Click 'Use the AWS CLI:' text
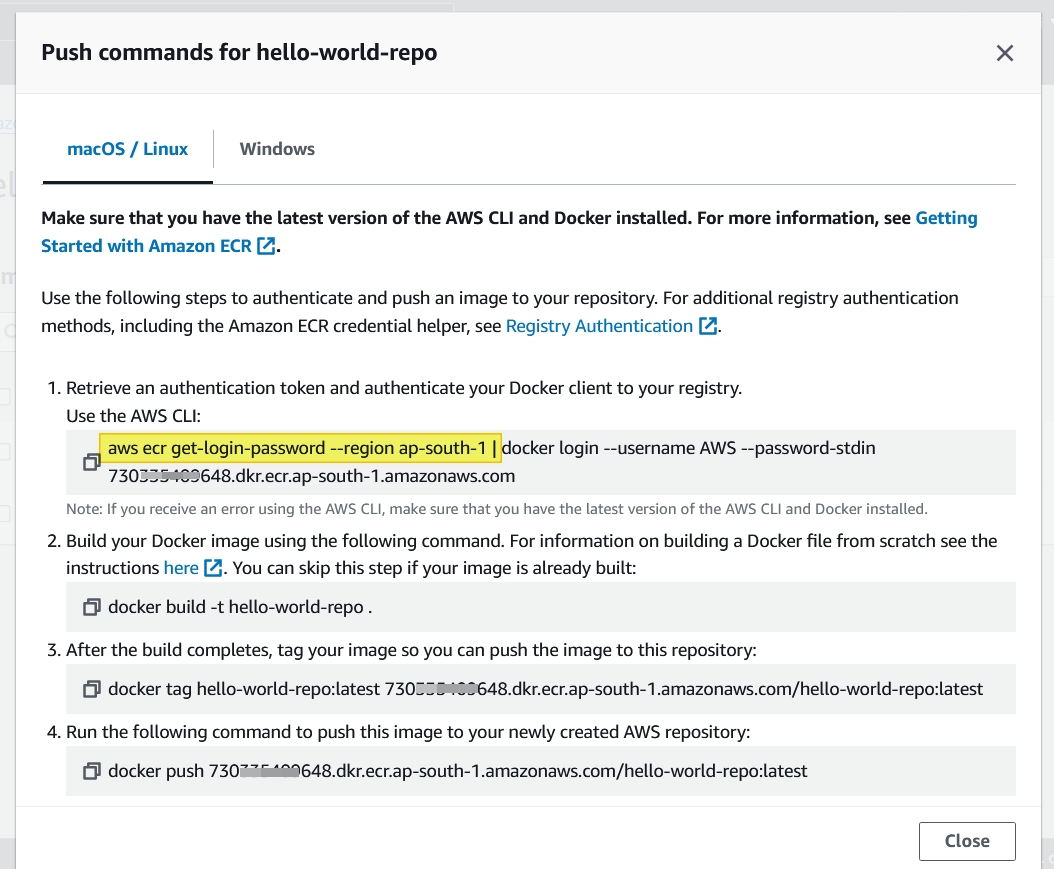 tap(133, 416)
